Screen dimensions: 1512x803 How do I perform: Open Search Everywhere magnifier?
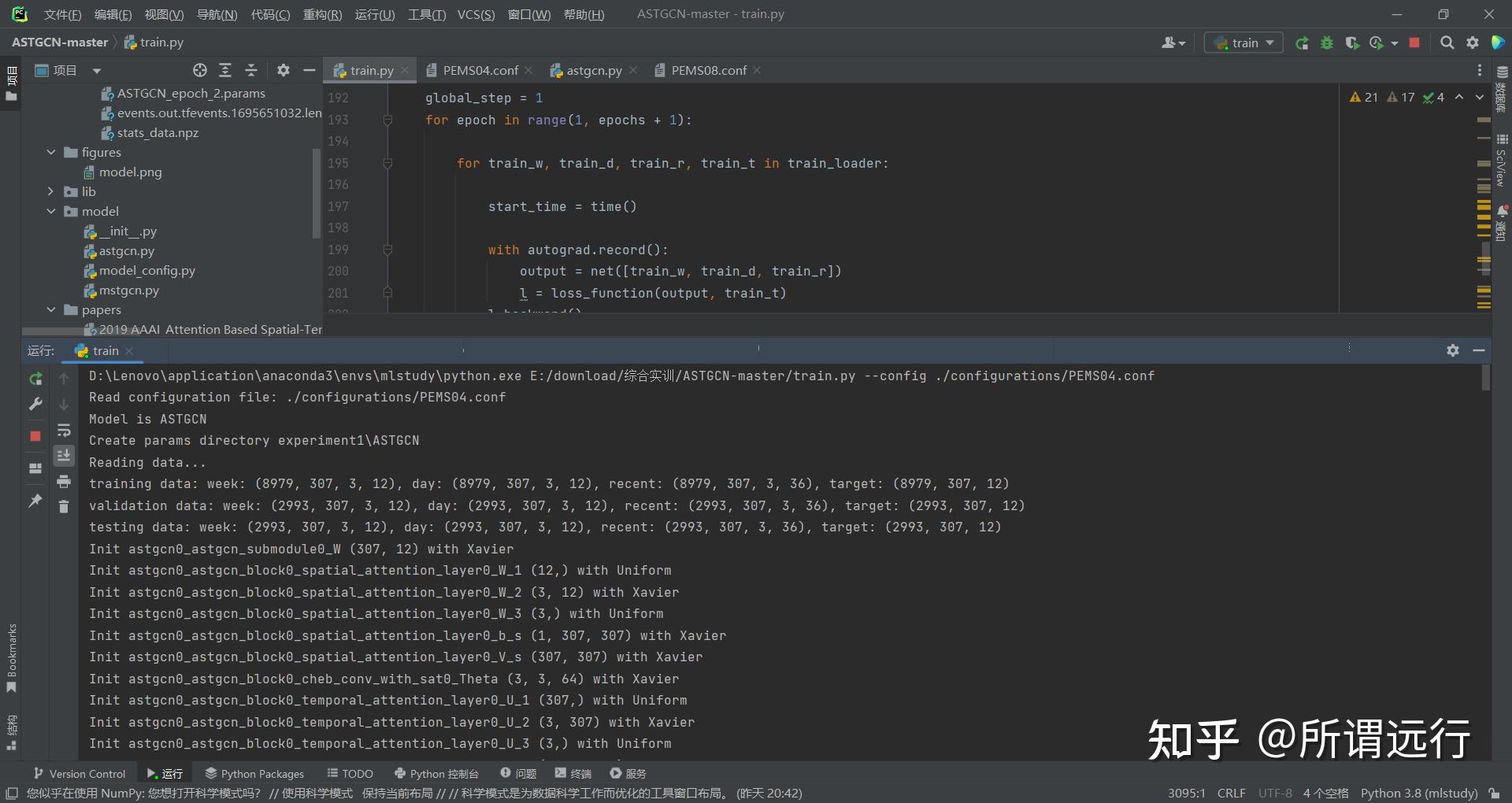click(x=1447, y=43)
